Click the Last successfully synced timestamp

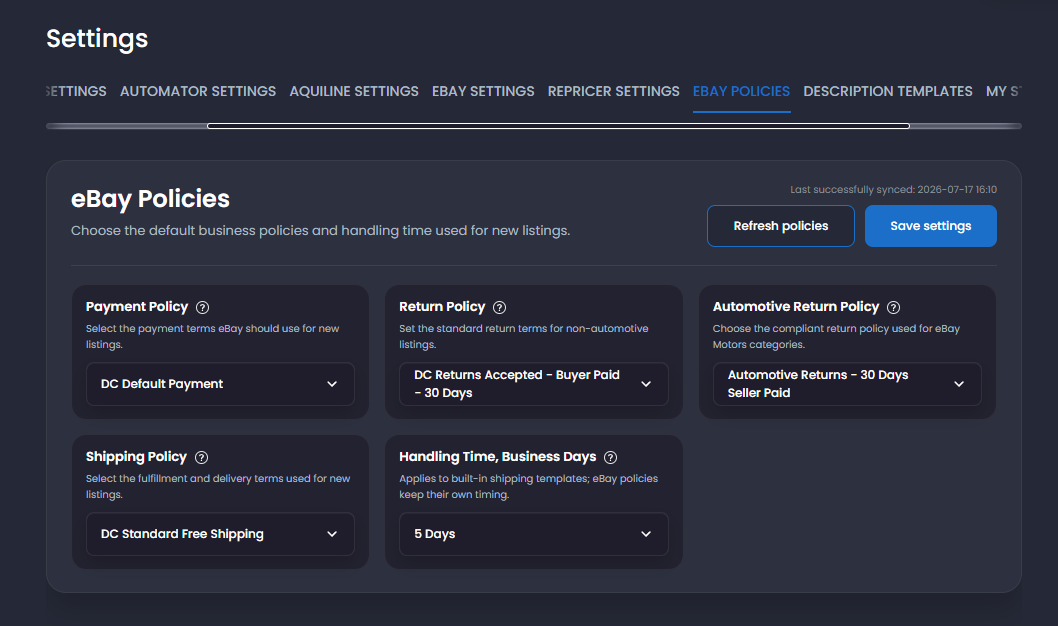[x=893, y=190]
